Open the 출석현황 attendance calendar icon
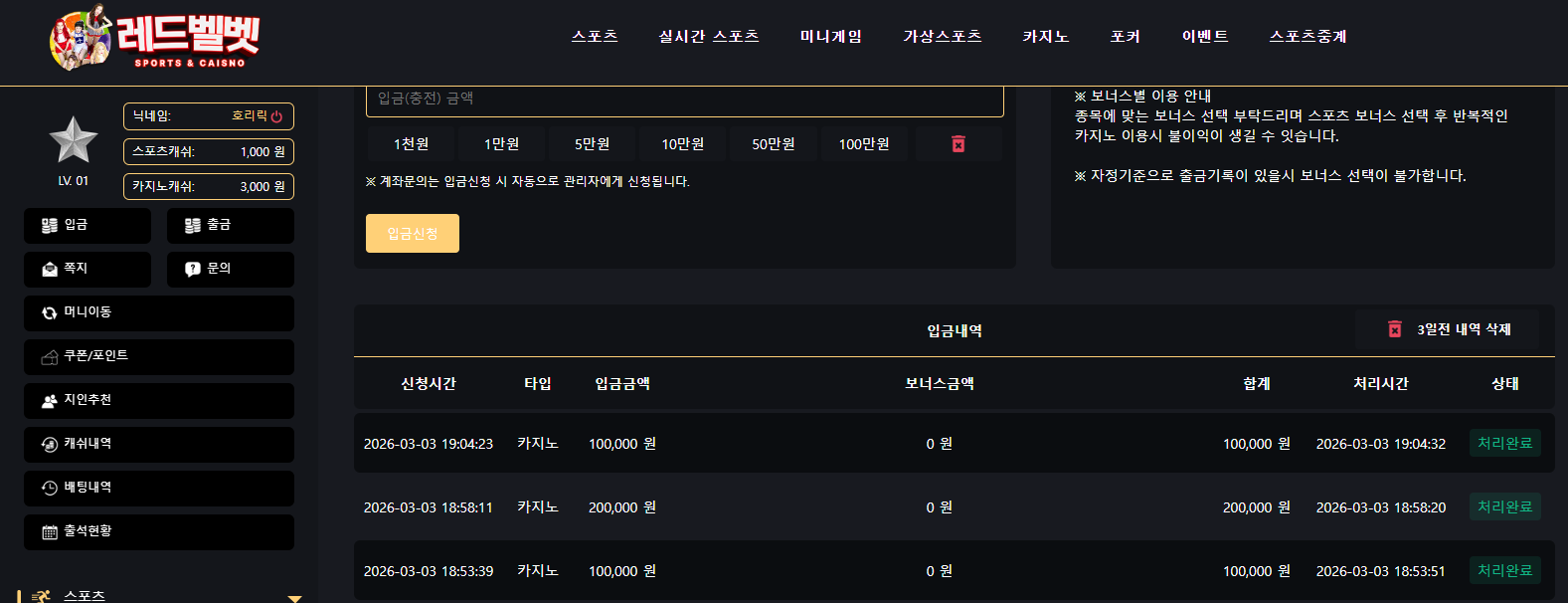Viewport: 1568px width, 603px height. (x=50, y=532)
